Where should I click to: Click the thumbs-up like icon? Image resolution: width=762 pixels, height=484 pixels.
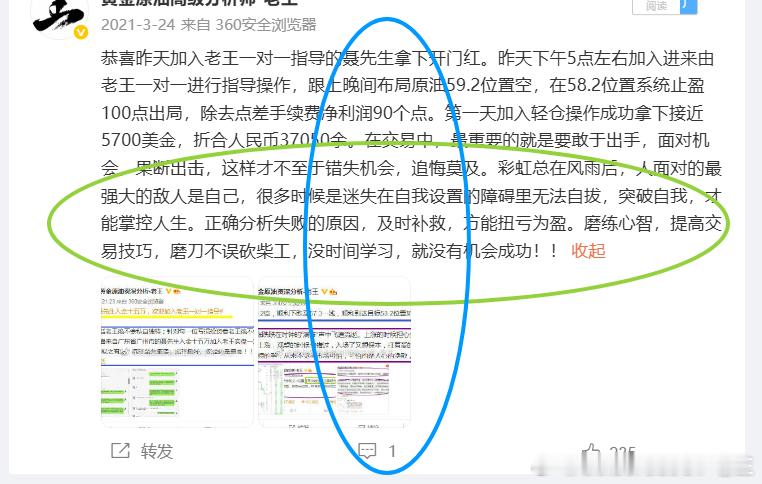(x=590, y=451)
